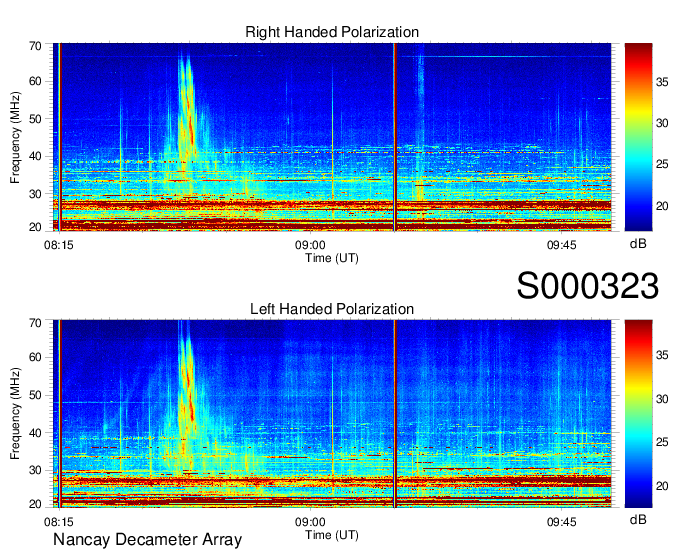Click the 'dB' label under top color bar
The image size is (680, 552).
(638, 244)
